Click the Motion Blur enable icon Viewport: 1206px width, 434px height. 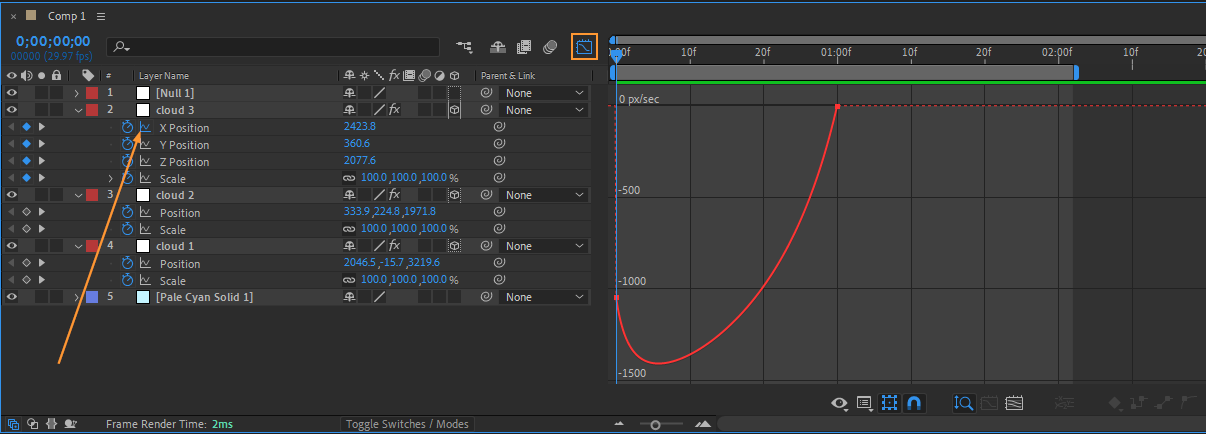pos(549,47)
